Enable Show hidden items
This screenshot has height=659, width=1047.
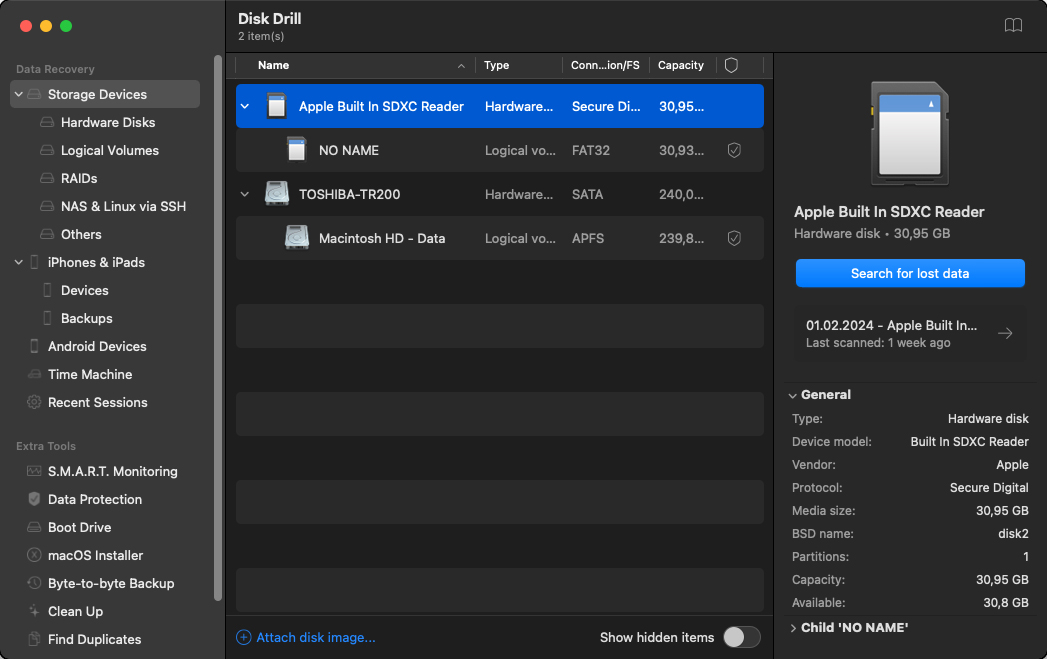point(741,635)
